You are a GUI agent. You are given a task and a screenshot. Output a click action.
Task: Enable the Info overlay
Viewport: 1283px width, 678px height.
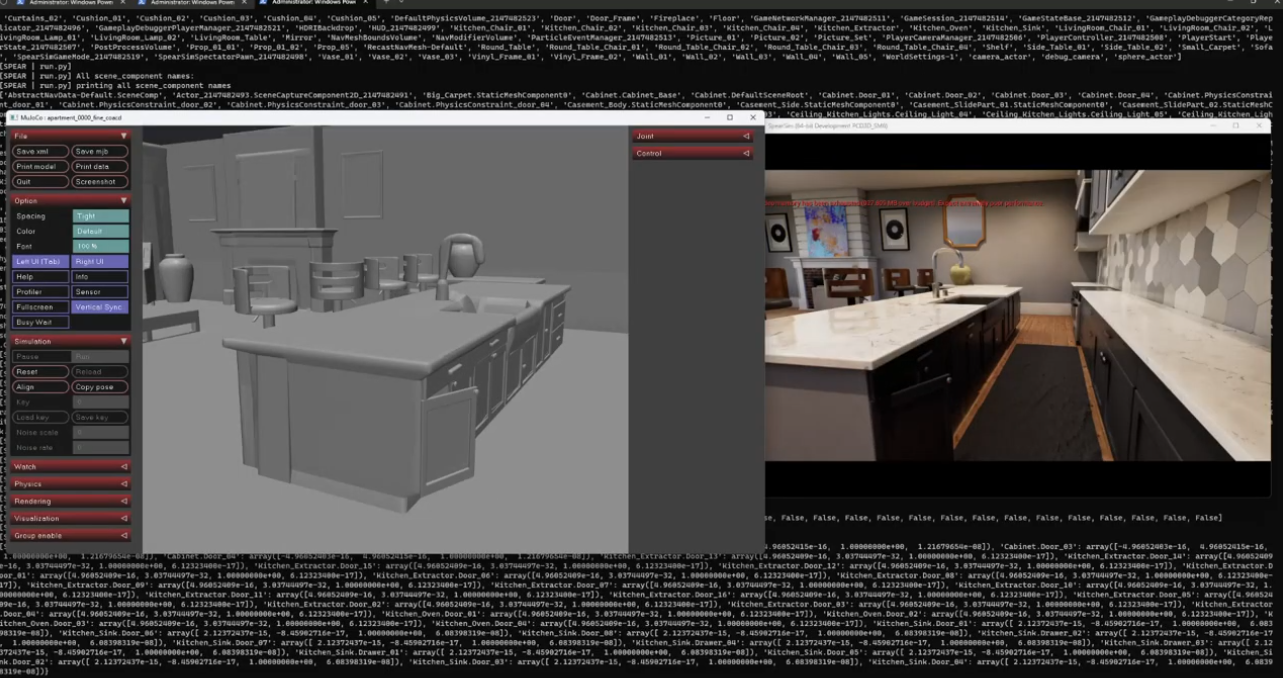(100, 276)
